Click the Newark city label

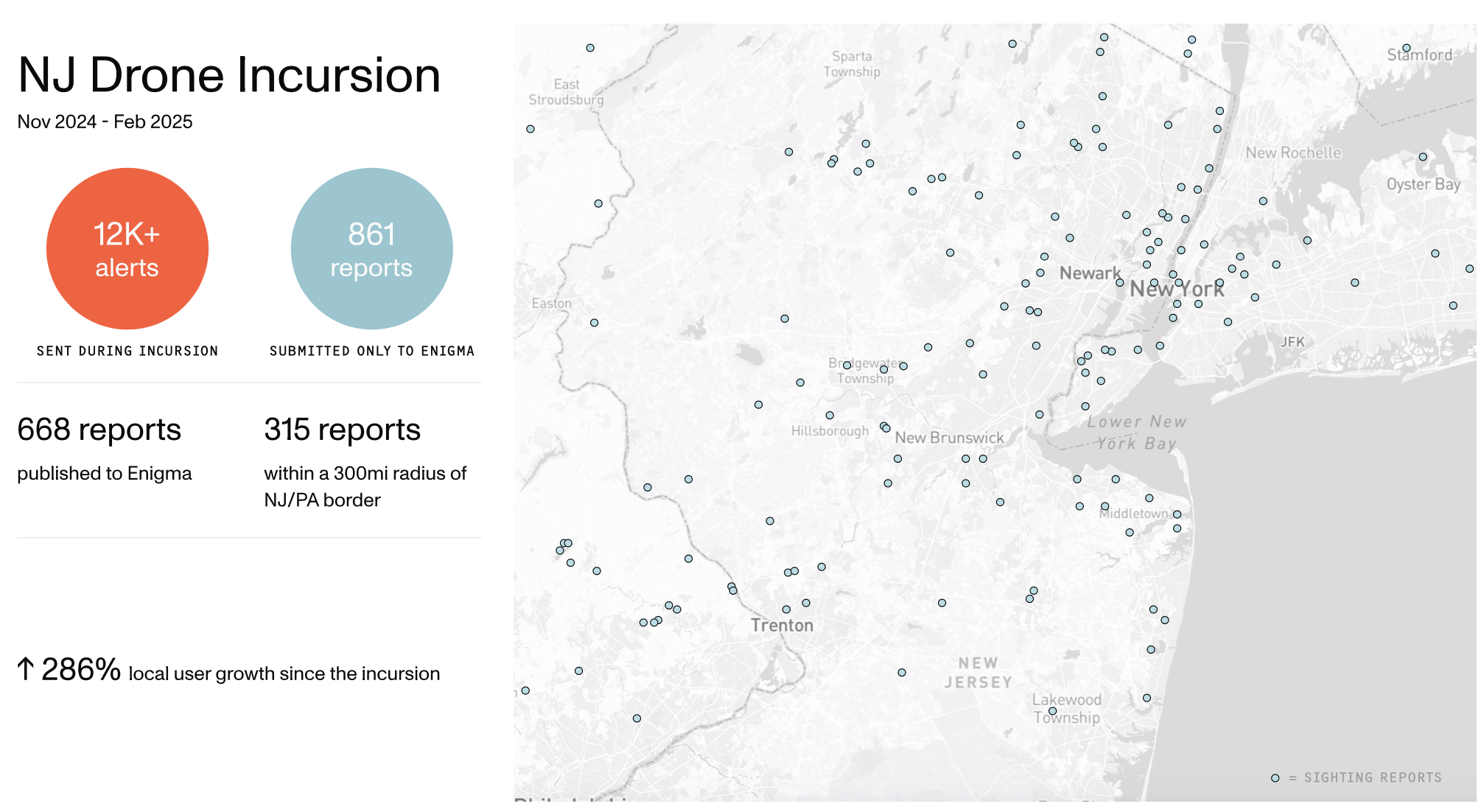point(1090,273)
